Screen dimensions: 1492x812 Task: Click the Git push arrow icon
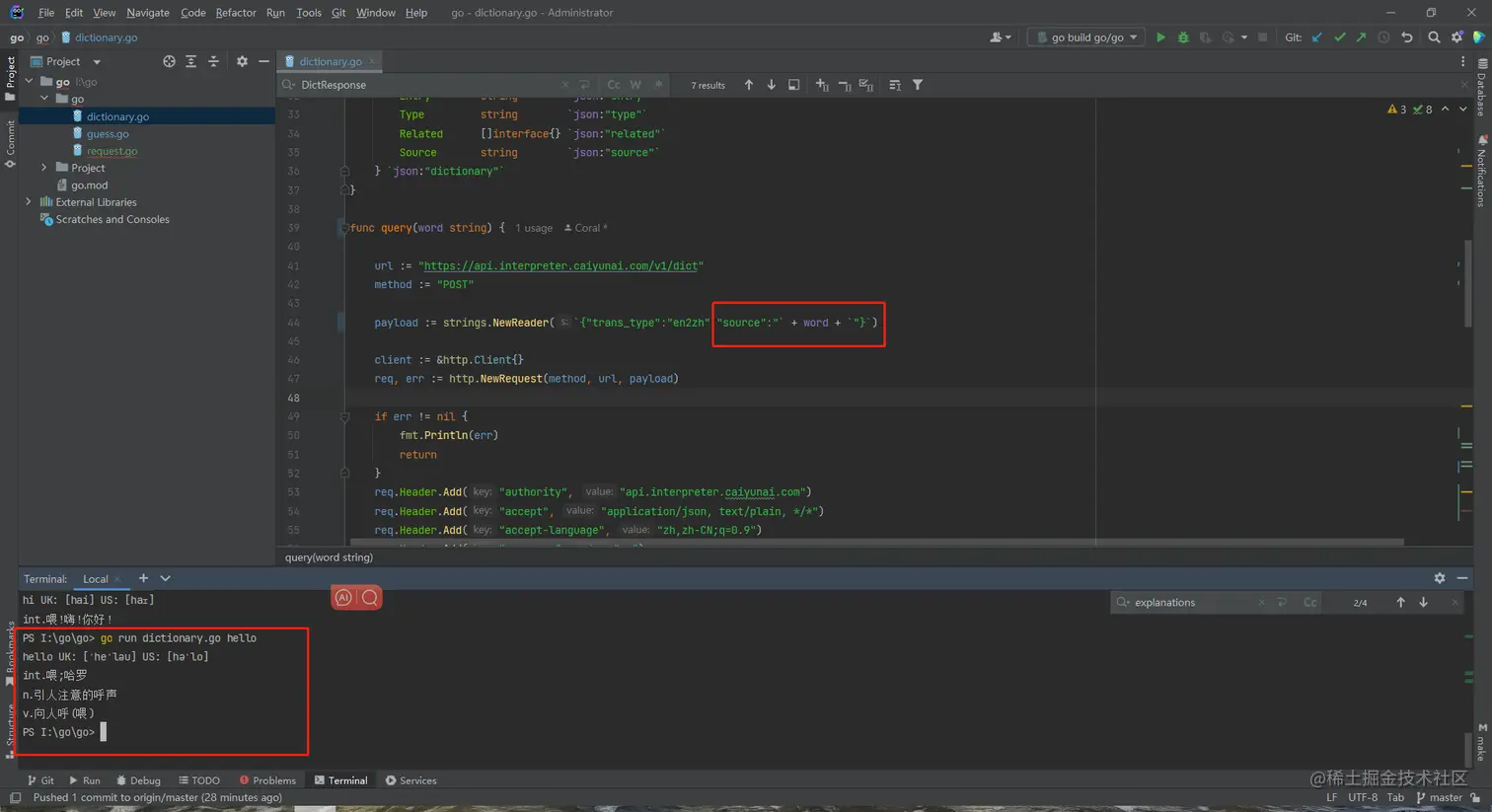pos(1361,37)
